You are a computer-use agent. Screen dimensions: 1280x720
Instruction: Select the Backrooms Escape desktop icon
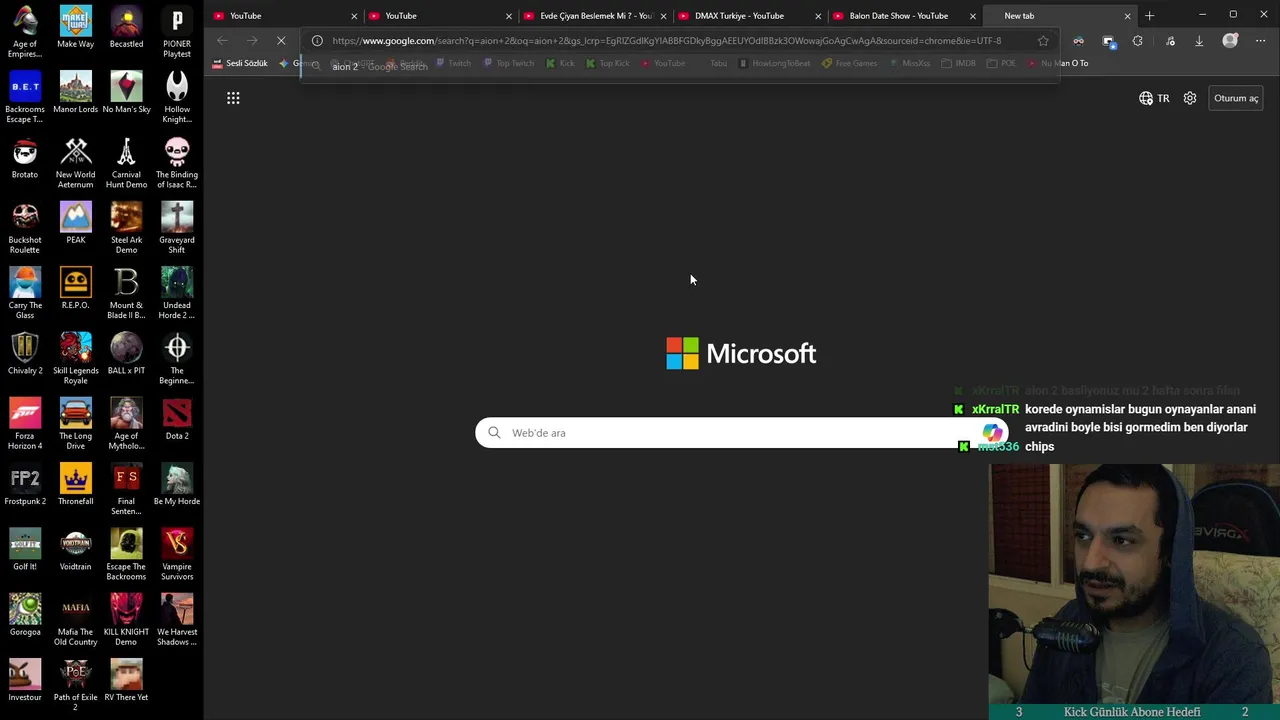pos(25,98)
